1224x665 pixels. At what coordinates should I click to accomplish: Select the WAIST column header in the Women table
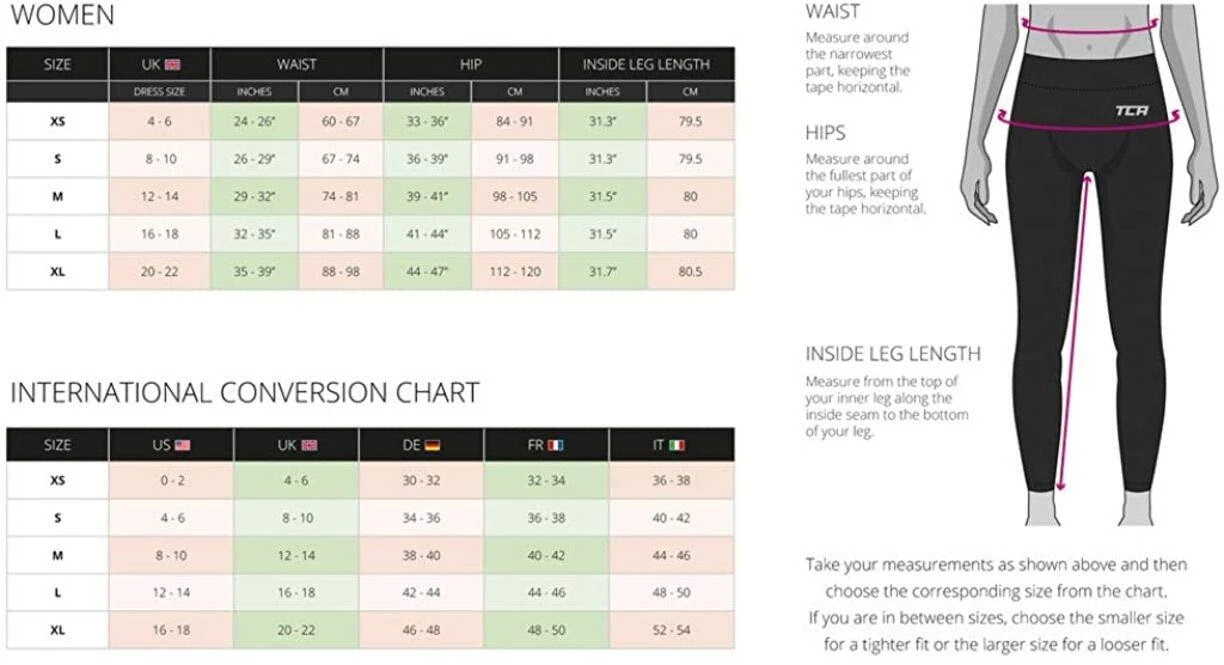[x=297, y=65]
